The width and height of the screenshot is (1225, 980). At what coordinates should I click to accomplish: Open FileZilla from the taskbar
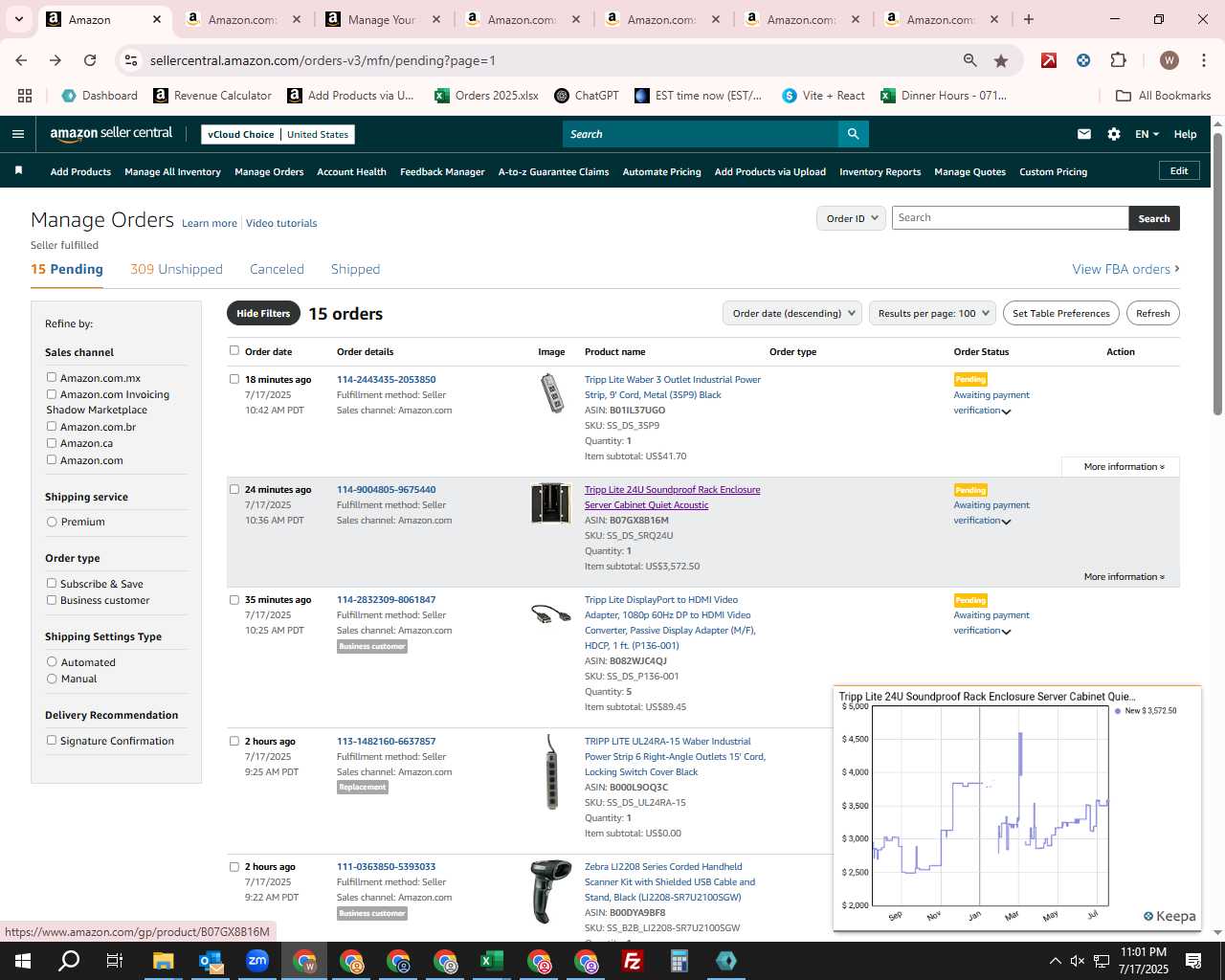[x=633, y=961]
